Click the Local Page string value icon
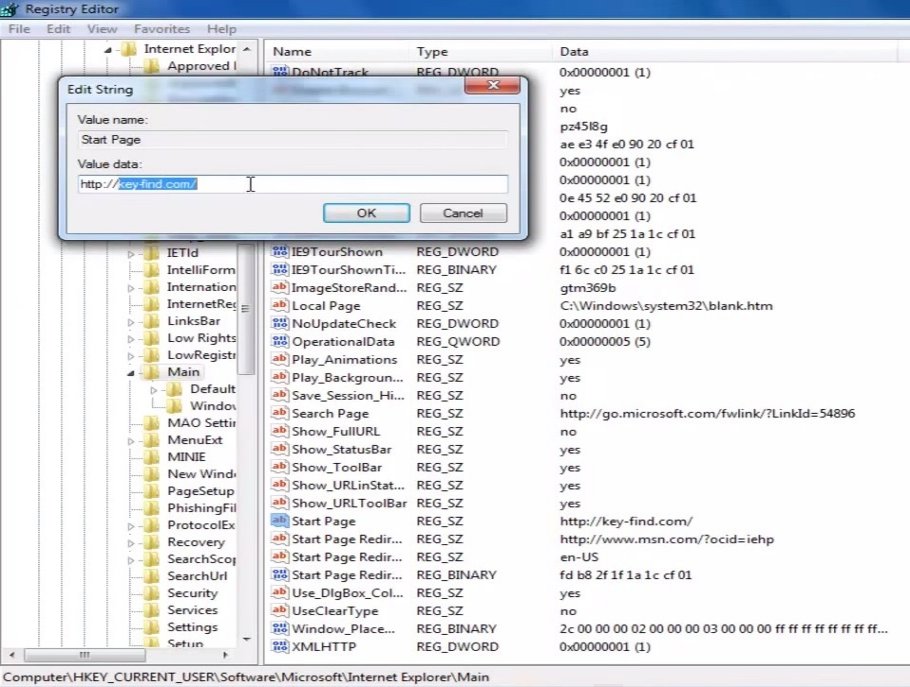This screenshot has height=687, width=910. 280,305
